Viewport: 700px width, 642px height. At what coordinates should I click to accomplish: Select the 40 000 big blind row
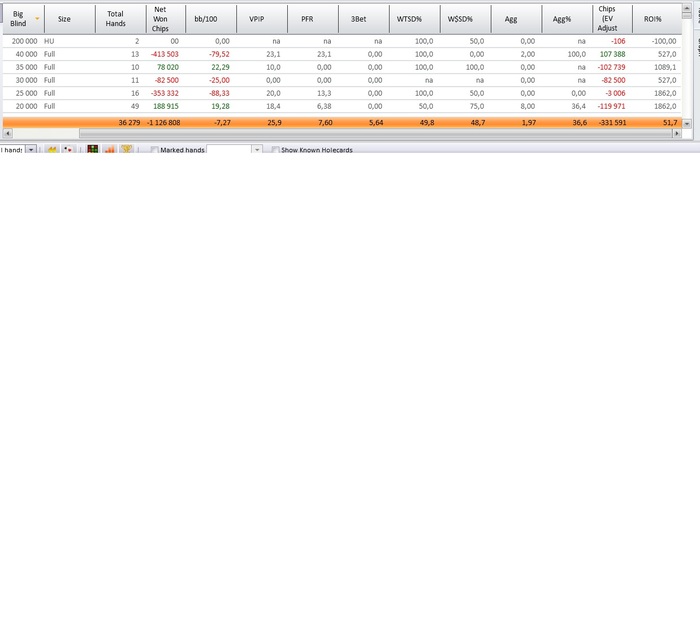tap(342, 54)
